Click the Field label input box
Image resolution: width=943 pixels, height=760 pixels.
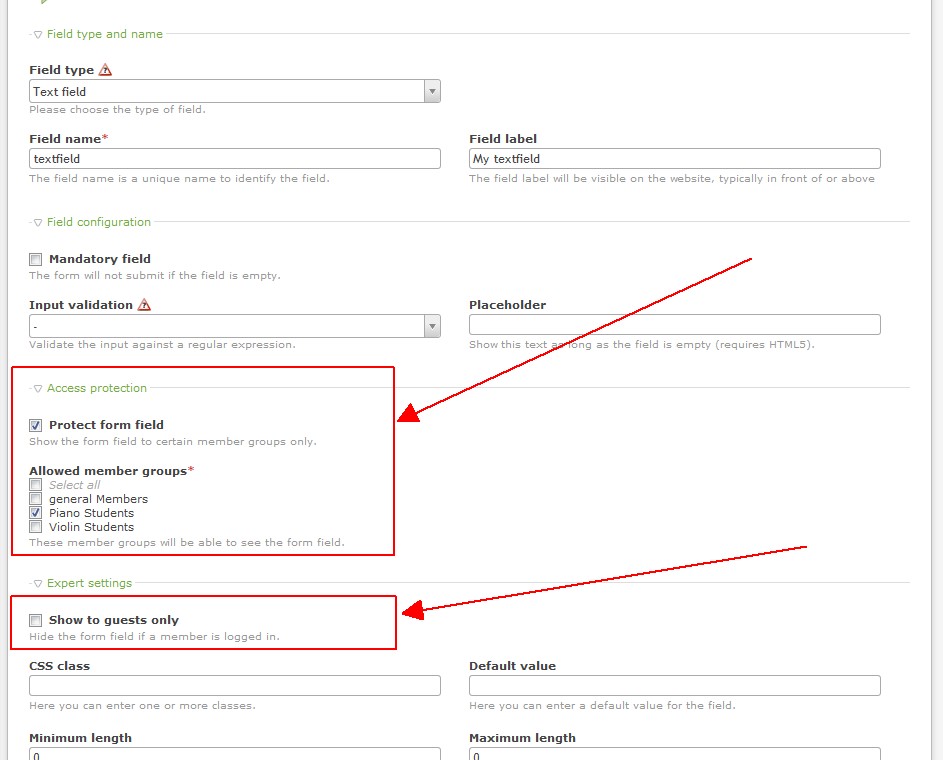(674, 159)
